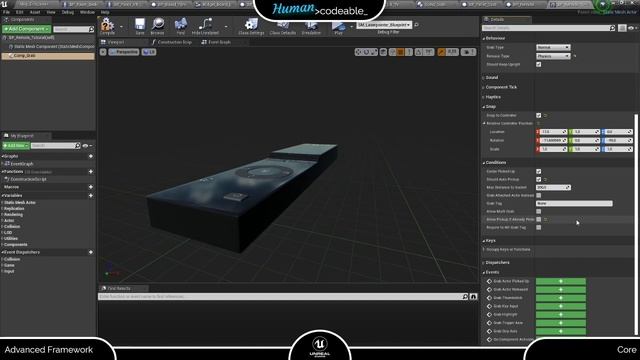This screenshot has height=360, width=640.
Task: Toggle the Should Keep Upright checkbox
Action: point(539,64)
